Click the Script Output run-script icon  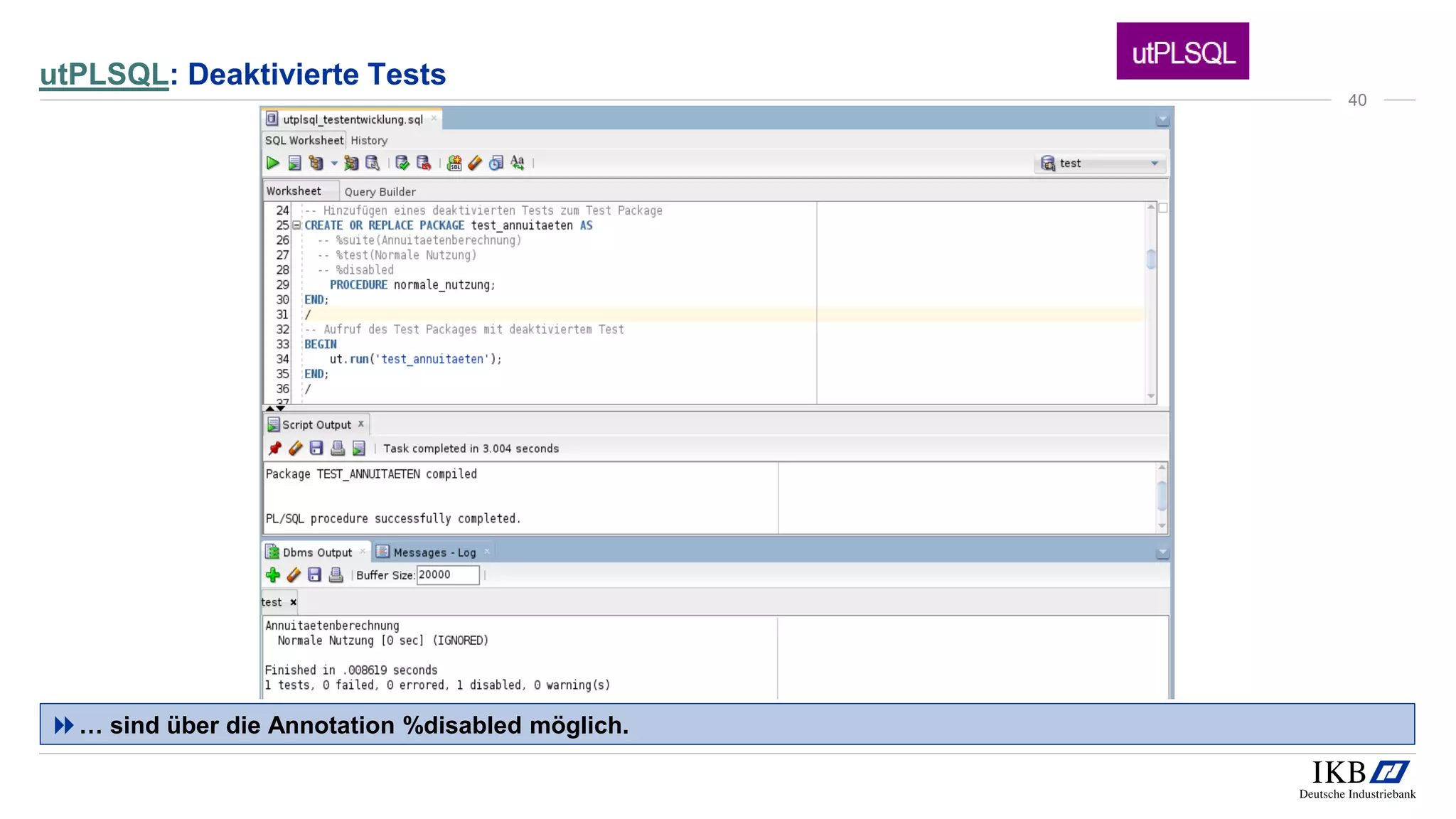point(359,448)
